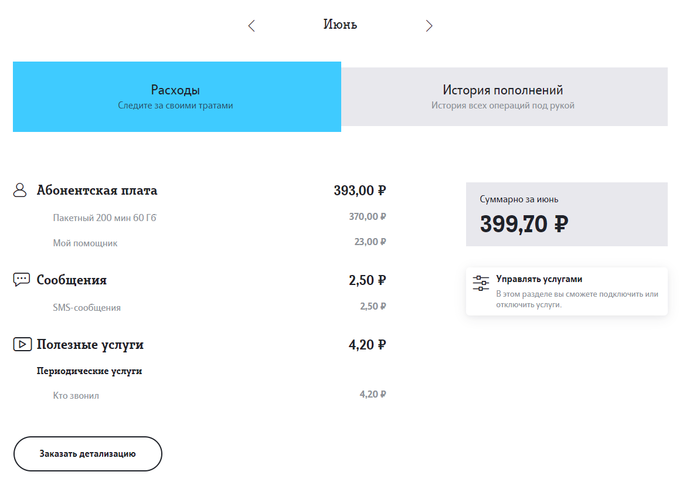Click the next month arrow
The height and width of the screenshot is (482, 700).
click(429, 26)
